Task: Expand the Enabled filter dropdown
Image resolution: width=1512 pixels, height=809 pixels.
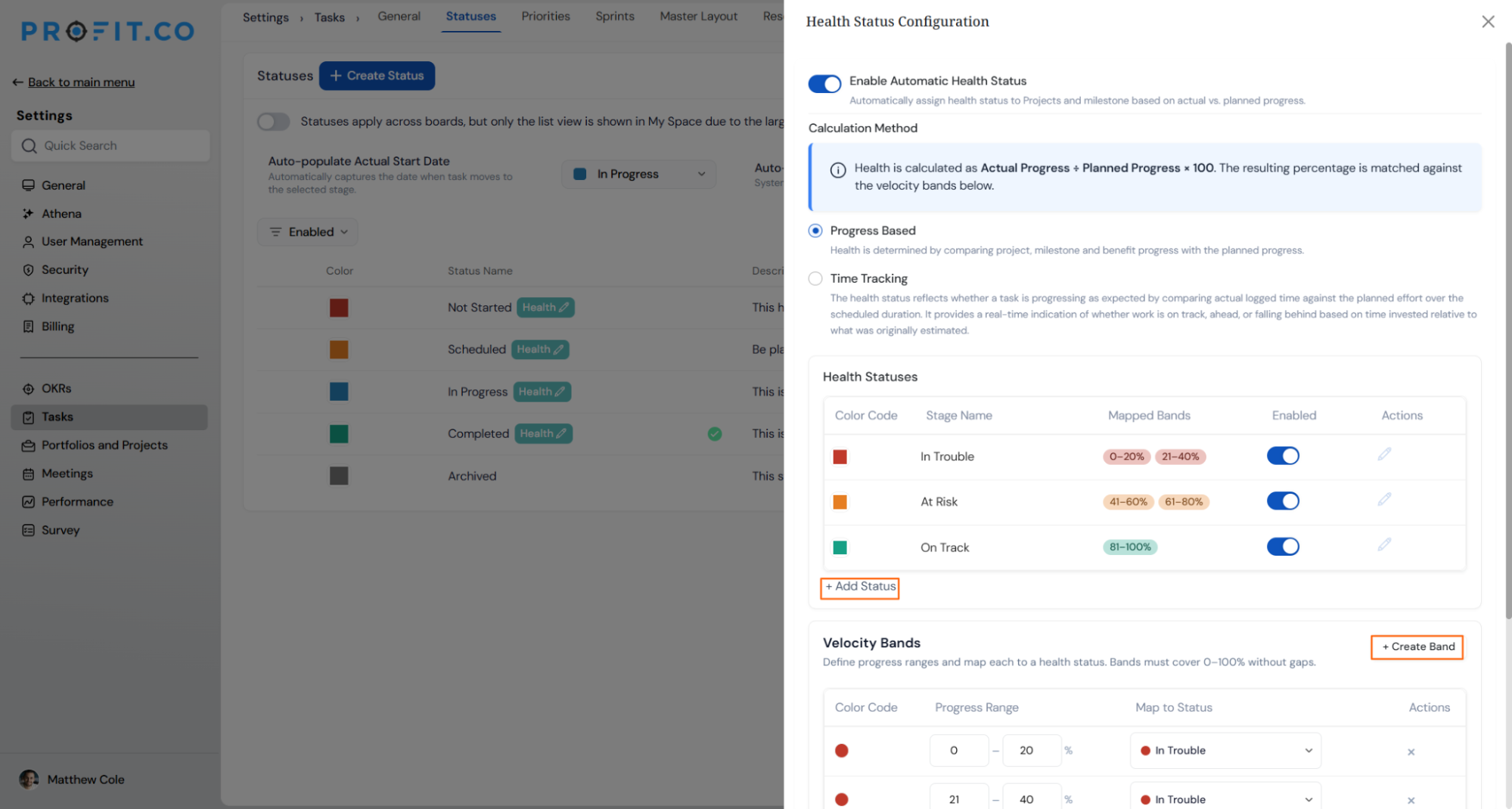Action: tap(308, 232)
